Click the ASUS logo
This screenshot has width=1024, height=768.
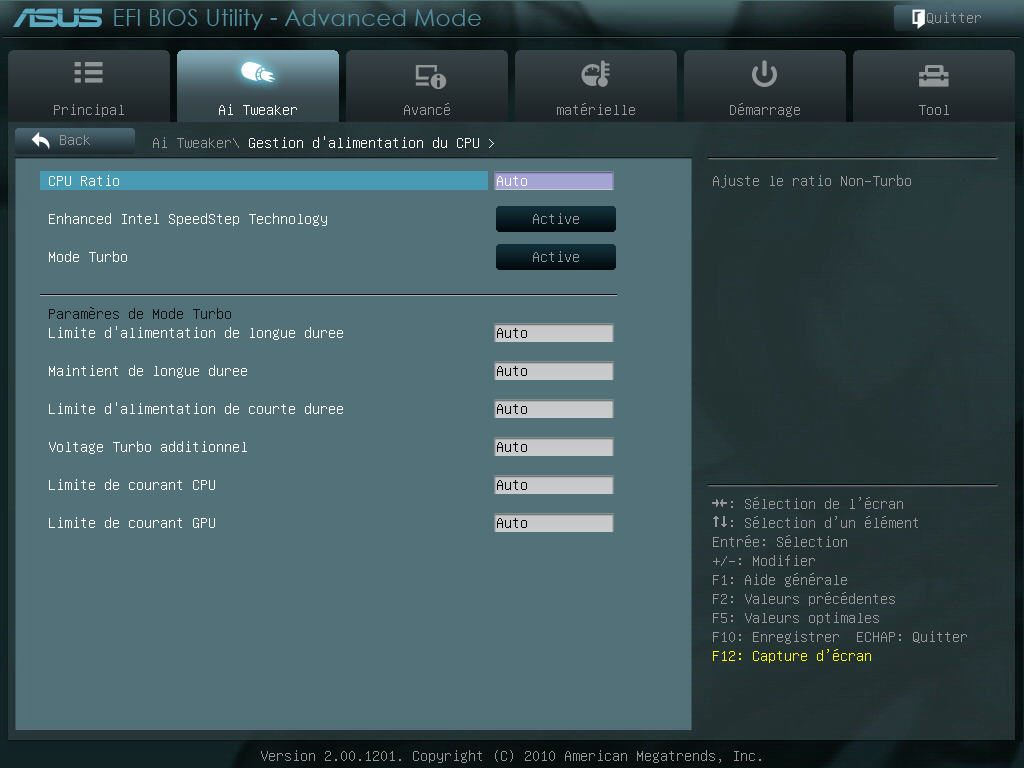(60, 17)
